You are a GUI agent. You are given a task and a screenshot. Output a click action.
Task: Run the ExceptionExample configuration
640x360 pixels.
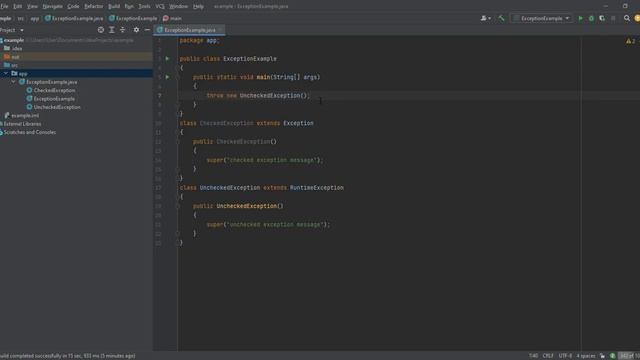click(x=580, y=18)
